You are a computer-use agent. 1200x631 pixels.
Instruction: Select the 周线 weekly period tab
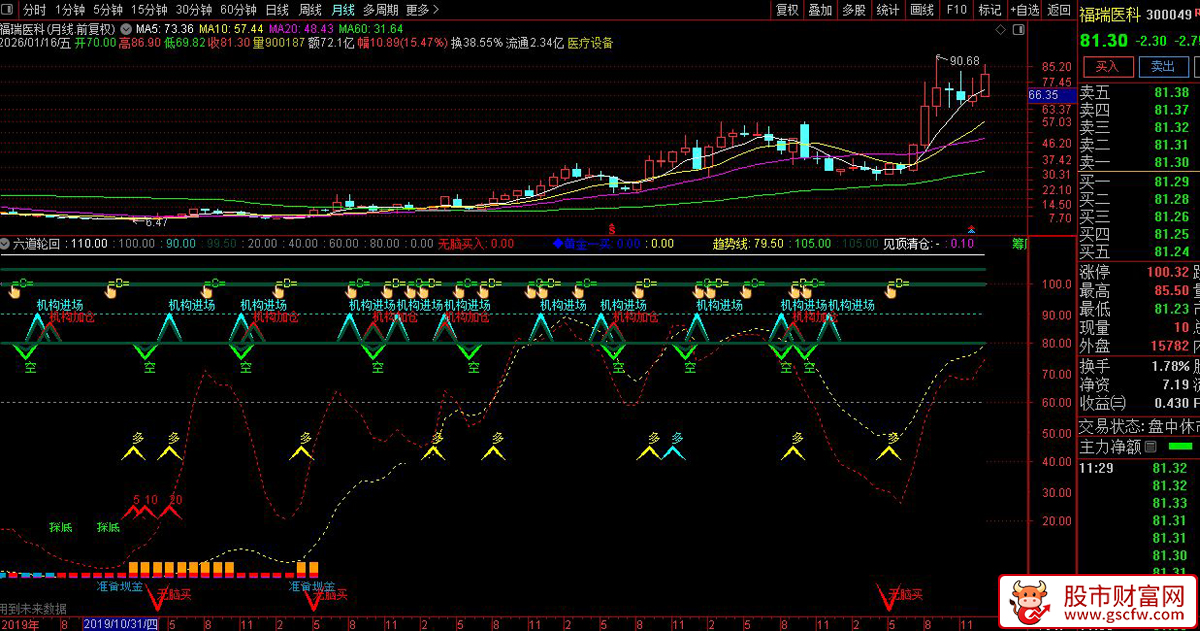pos(310,10)
